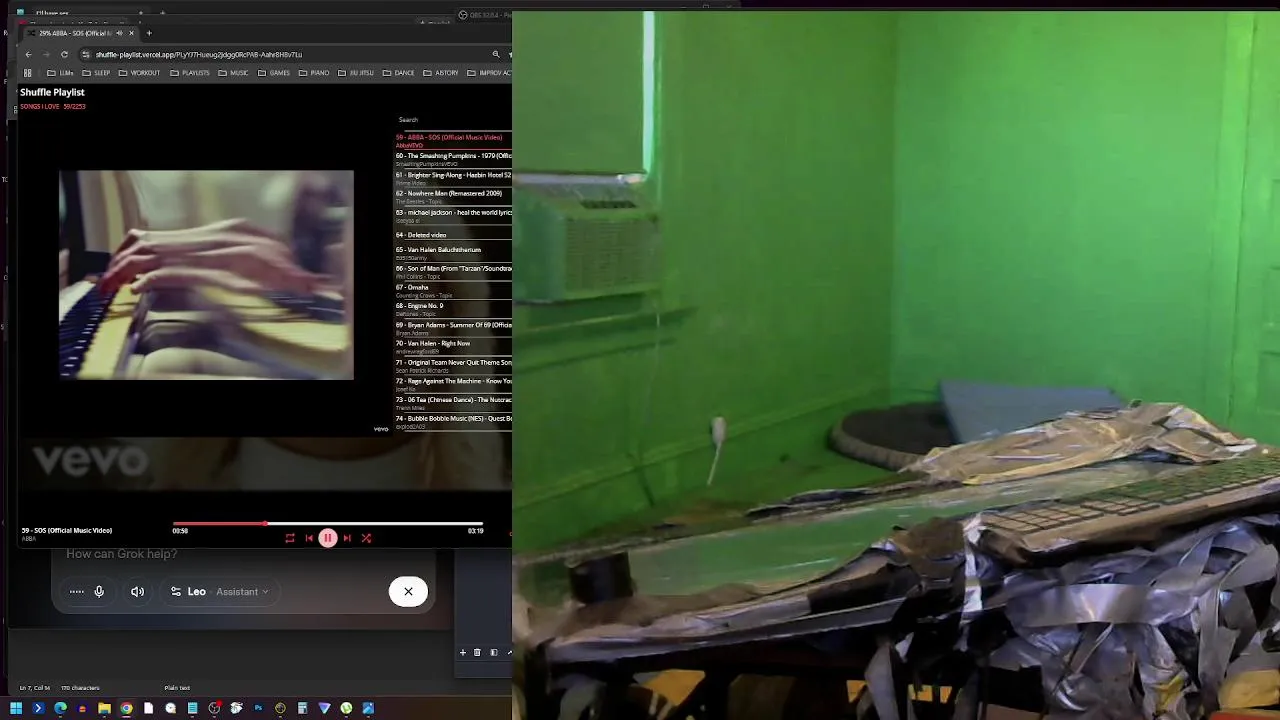The image size is (1280, 720).
Task: Close the Grok voice mode with X
Action: tap(408, 592)
